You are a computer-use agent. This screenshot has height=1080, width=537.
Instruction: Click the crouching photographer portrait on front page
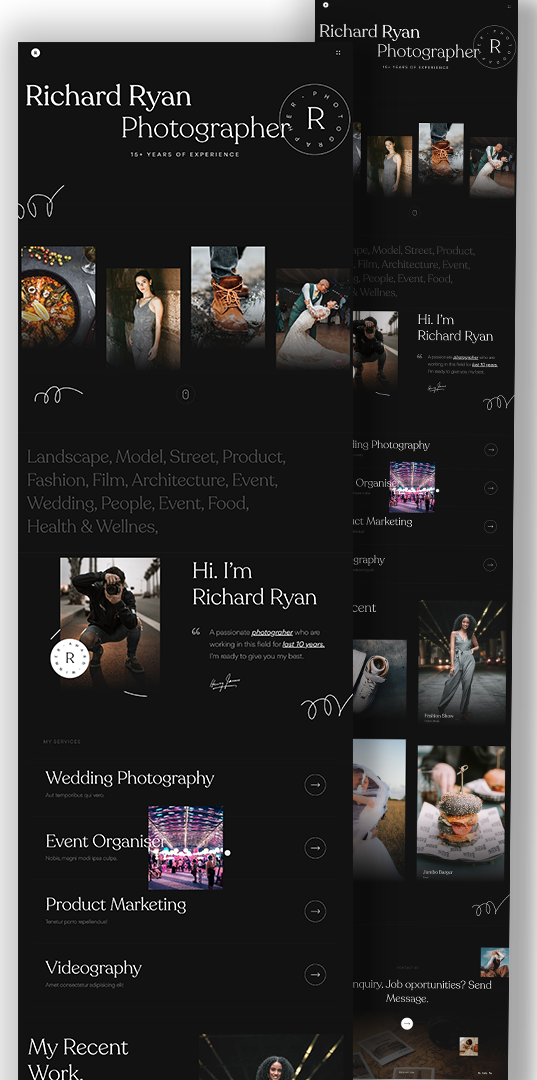(x=110, y=623)
